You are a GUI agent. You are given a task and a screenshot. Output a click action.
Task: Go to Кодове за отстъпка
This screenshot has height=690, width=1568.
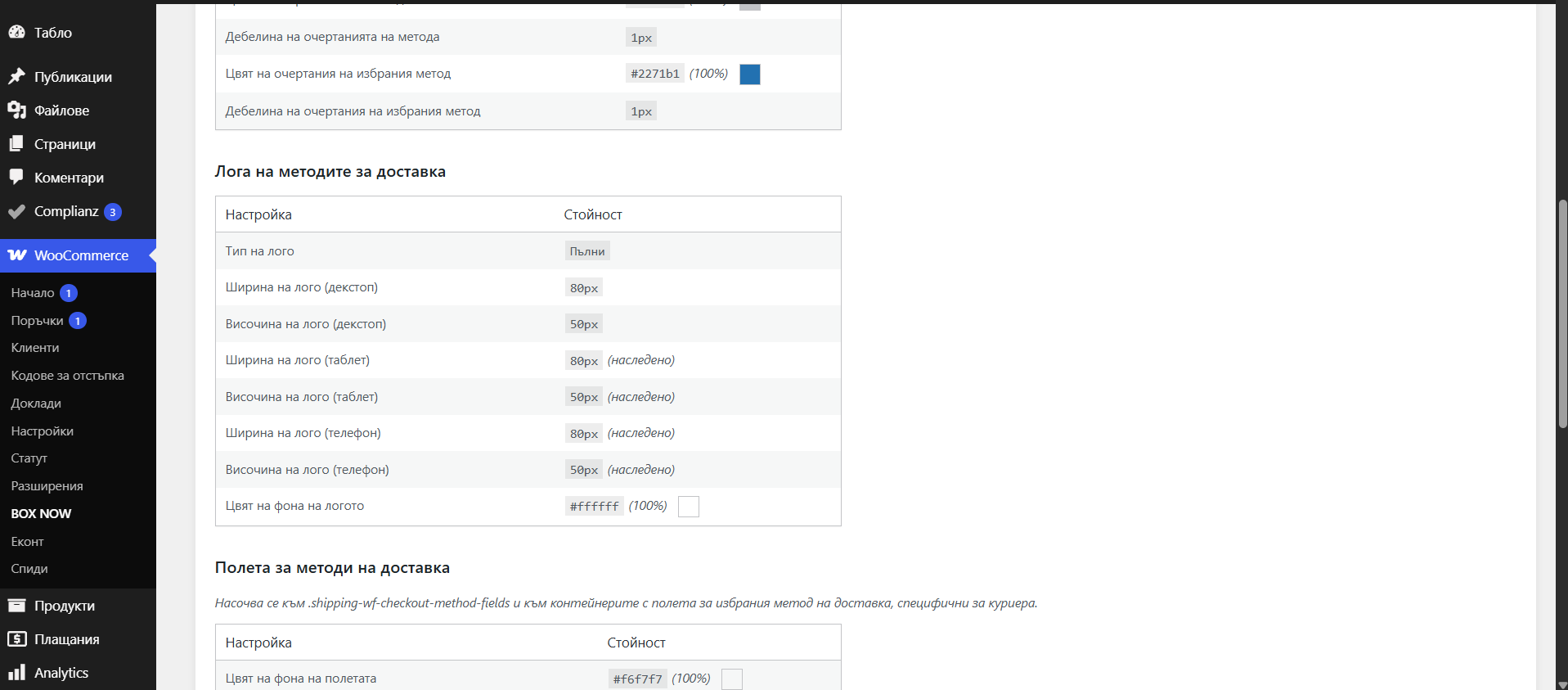pos(68,375)
